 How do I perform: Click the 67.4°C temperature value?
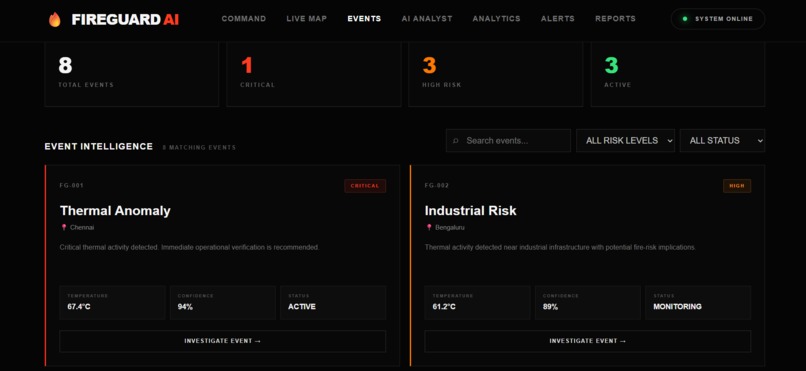(79, 307)
